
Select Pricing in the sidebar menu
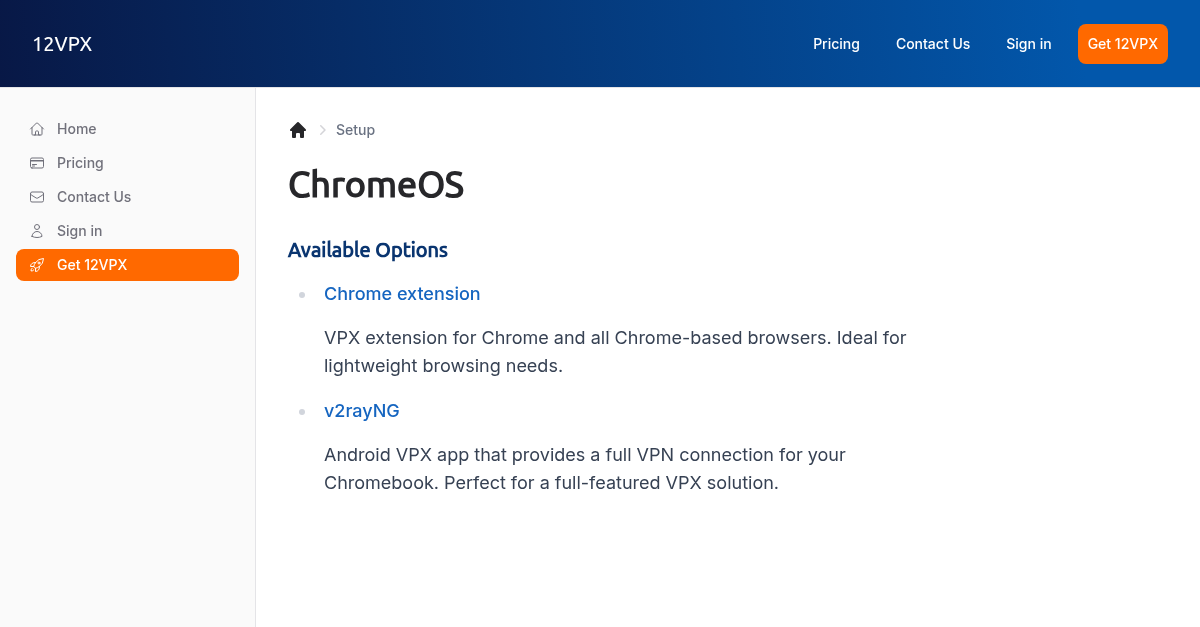click(79, 163)
